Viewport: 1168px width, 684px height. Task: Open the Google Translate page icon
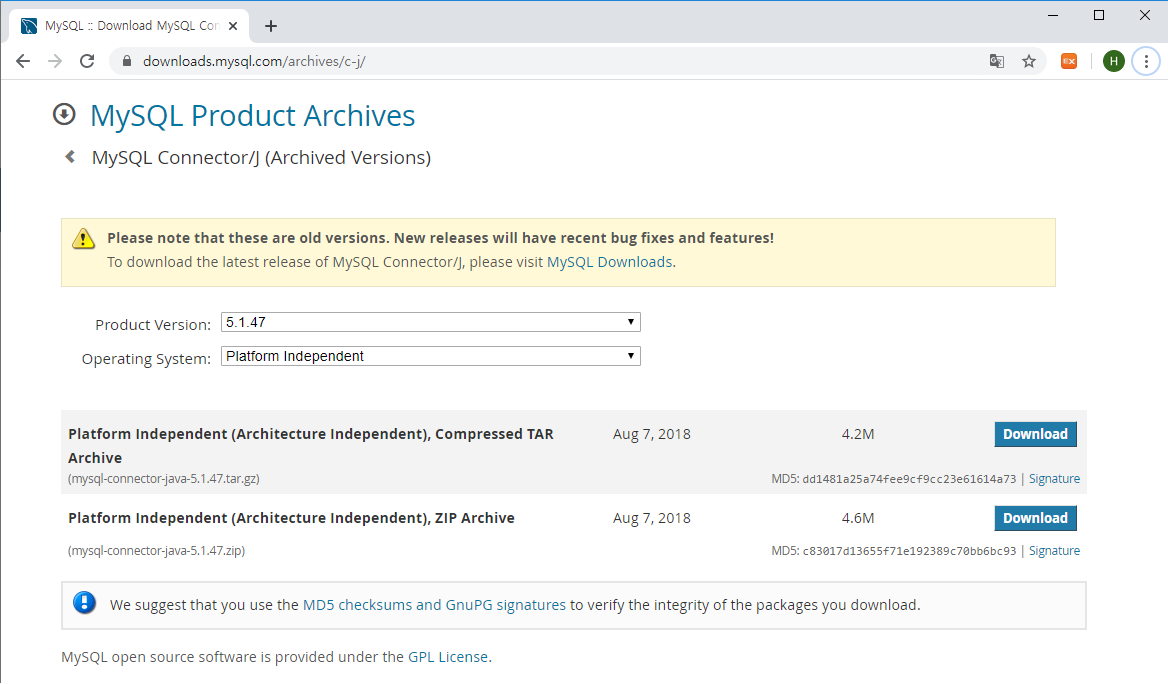[997, 61]
